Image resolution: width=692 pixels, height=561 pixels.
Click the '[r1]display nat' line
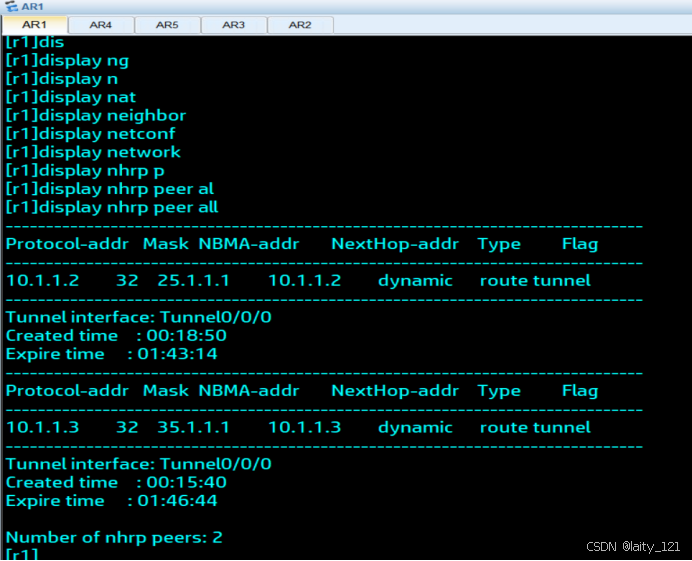tap(71, 97)
